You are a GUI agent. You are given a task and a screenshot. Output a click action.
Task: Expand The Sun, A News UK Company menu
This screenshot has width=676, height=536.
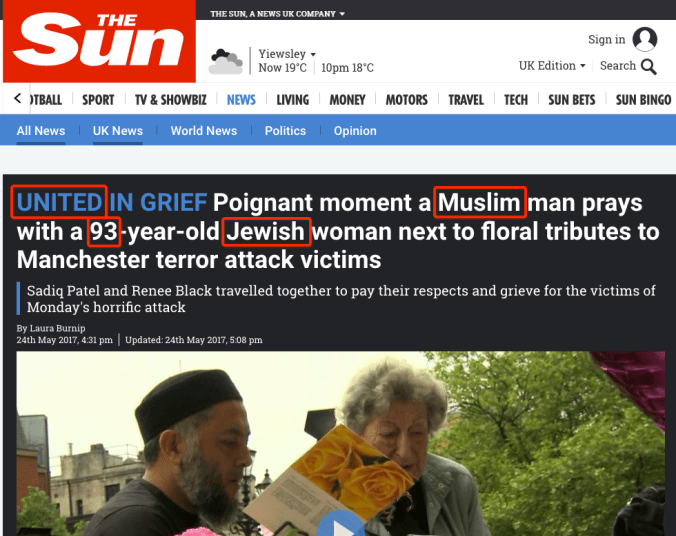click(x=277, y=14)
